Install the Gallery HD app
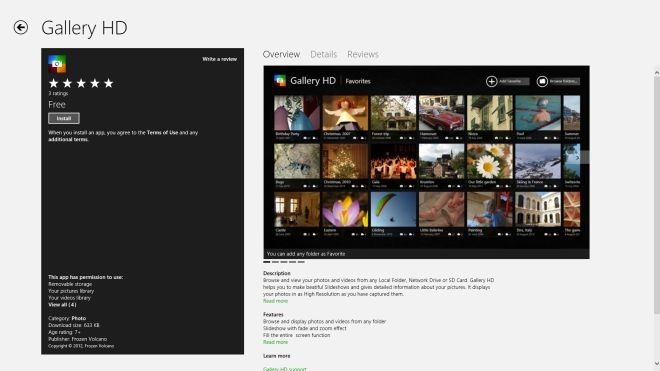 [x=64, y=118]
